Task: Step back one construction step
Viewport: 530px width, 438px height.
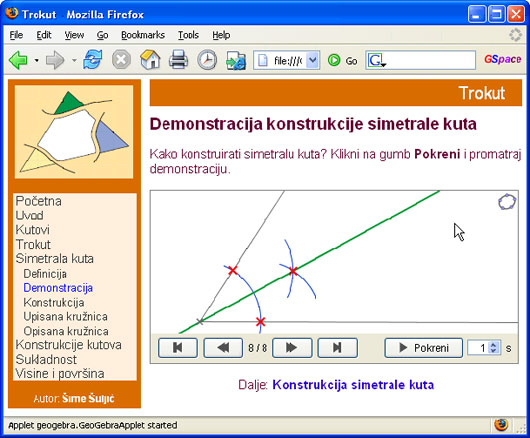Action: [x=223, y=348]
